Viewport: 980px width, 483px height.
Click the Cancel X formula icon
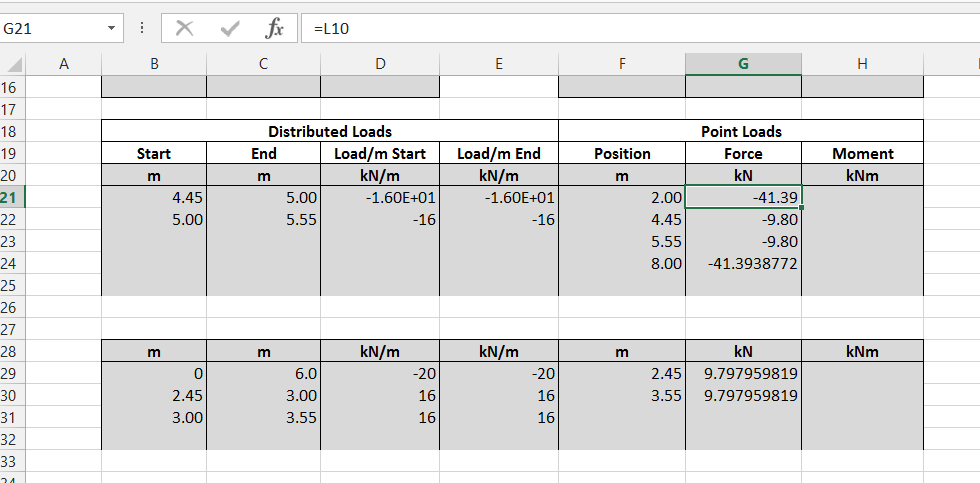point(184,29)
